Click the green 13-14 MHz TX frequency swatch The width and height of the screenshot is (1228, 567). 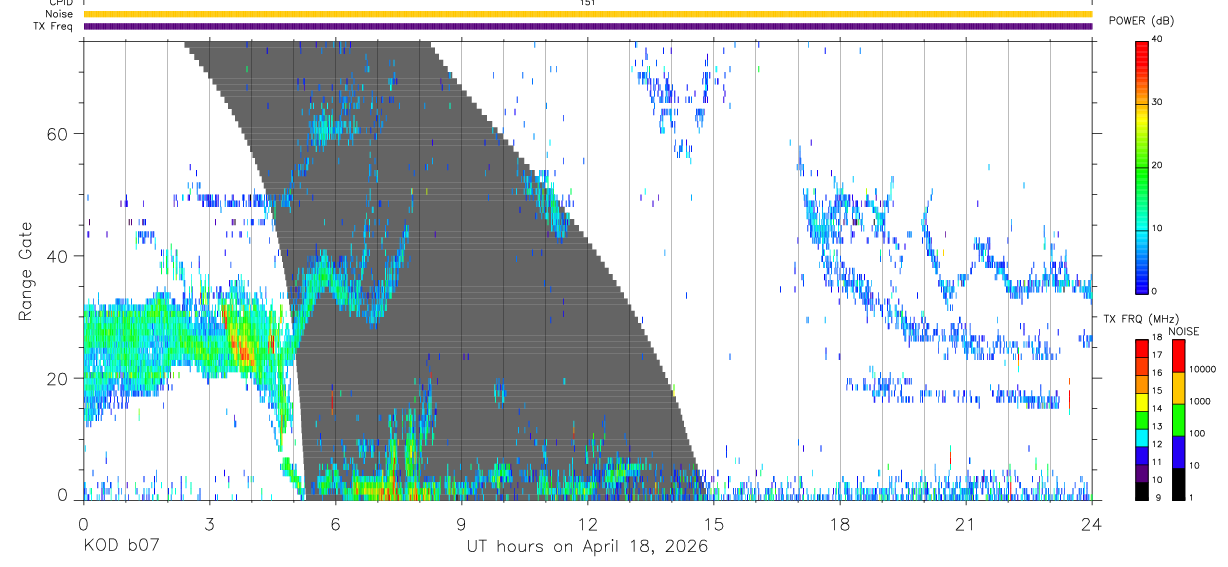pos(1141,420)
